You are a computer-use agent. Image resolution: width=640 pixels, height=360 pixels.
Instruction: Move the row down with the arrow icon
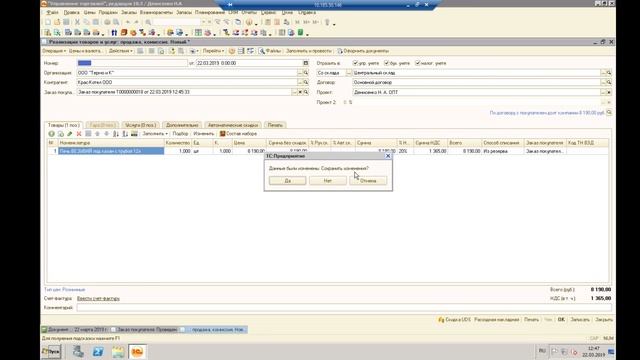[107, 134]
